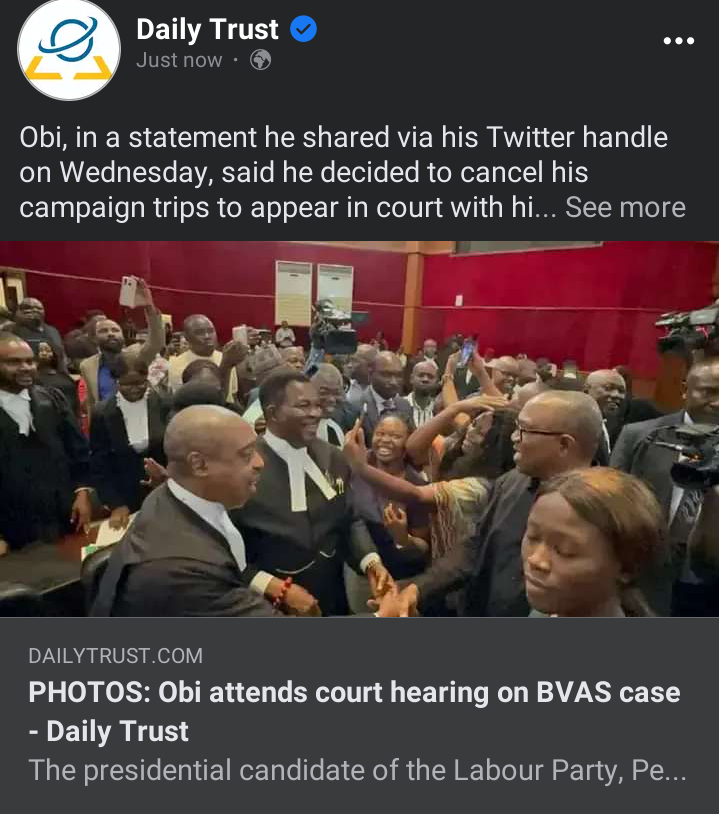719x814 pixels.
Task: Click the '- Daily Trust' headline suffix
Action: click(108, 731)
